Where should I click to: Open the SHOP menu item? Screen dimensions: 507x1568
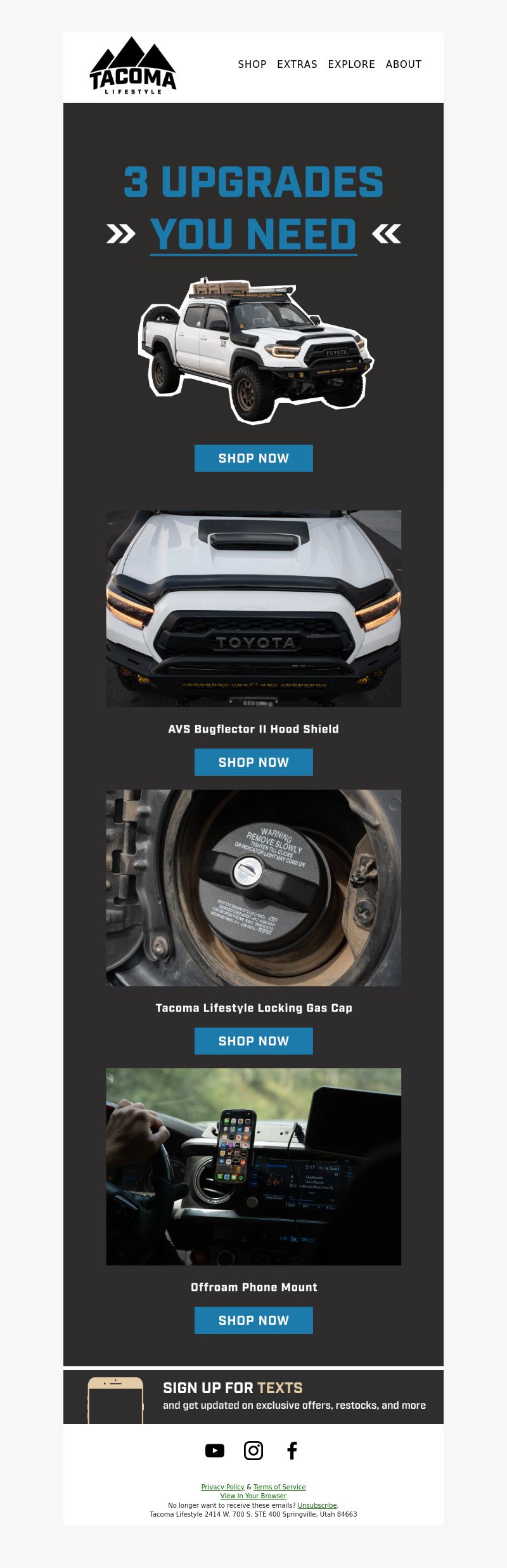click(252, 64)
